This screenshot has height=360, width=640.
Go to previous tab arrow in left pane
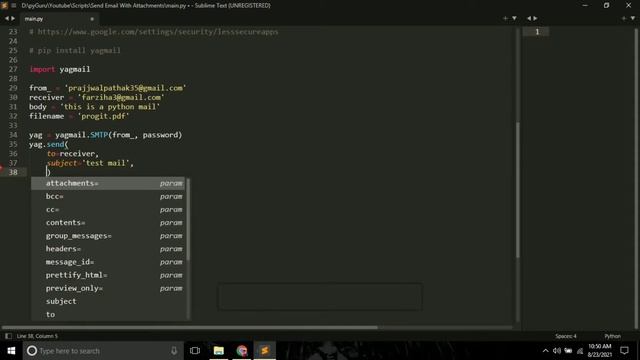[7, 18]
